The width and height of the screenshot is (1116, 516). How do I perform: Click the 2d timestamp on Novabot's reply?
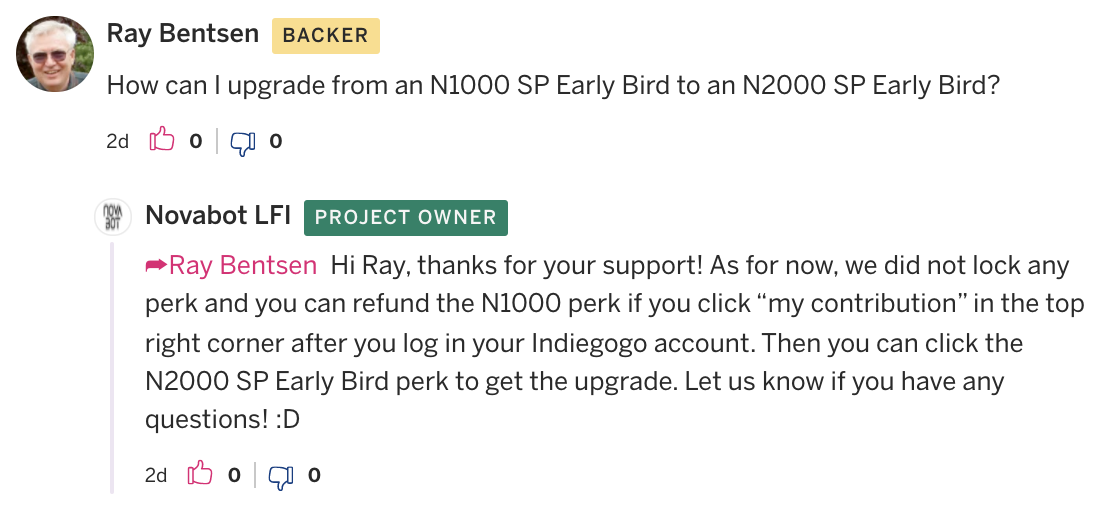click(x=156, y=475)
